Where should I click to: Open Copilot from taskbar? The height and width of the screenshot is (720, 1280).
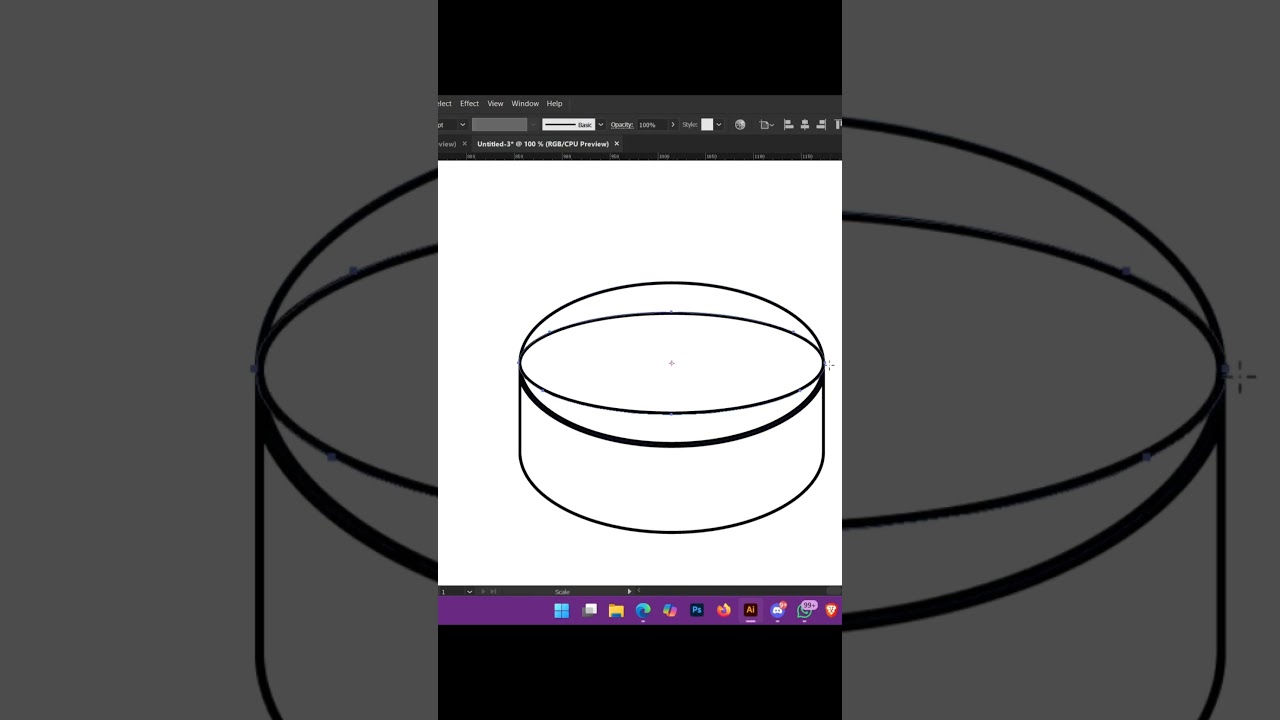coord(670,610)
